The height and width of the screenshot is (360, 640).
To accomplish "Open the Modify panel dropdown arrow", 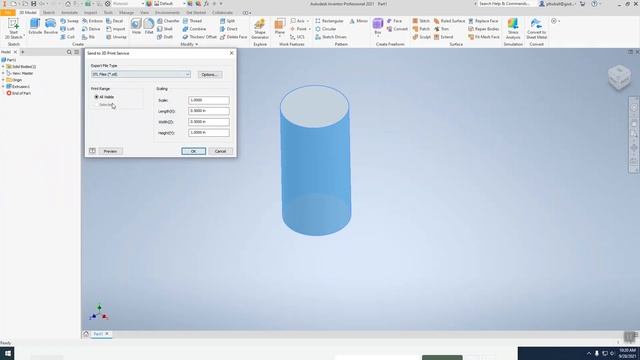I will [x=196, y=44].
